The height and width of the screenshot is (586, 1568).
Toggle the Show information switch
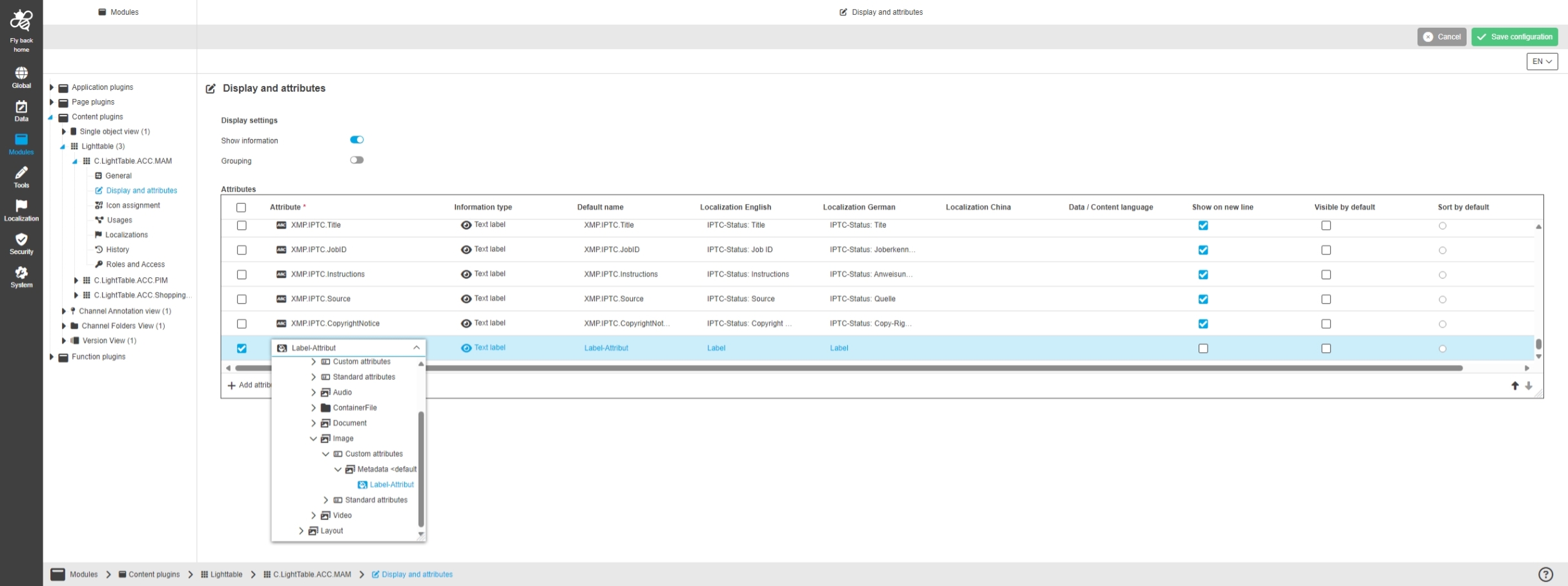(356, 140)
